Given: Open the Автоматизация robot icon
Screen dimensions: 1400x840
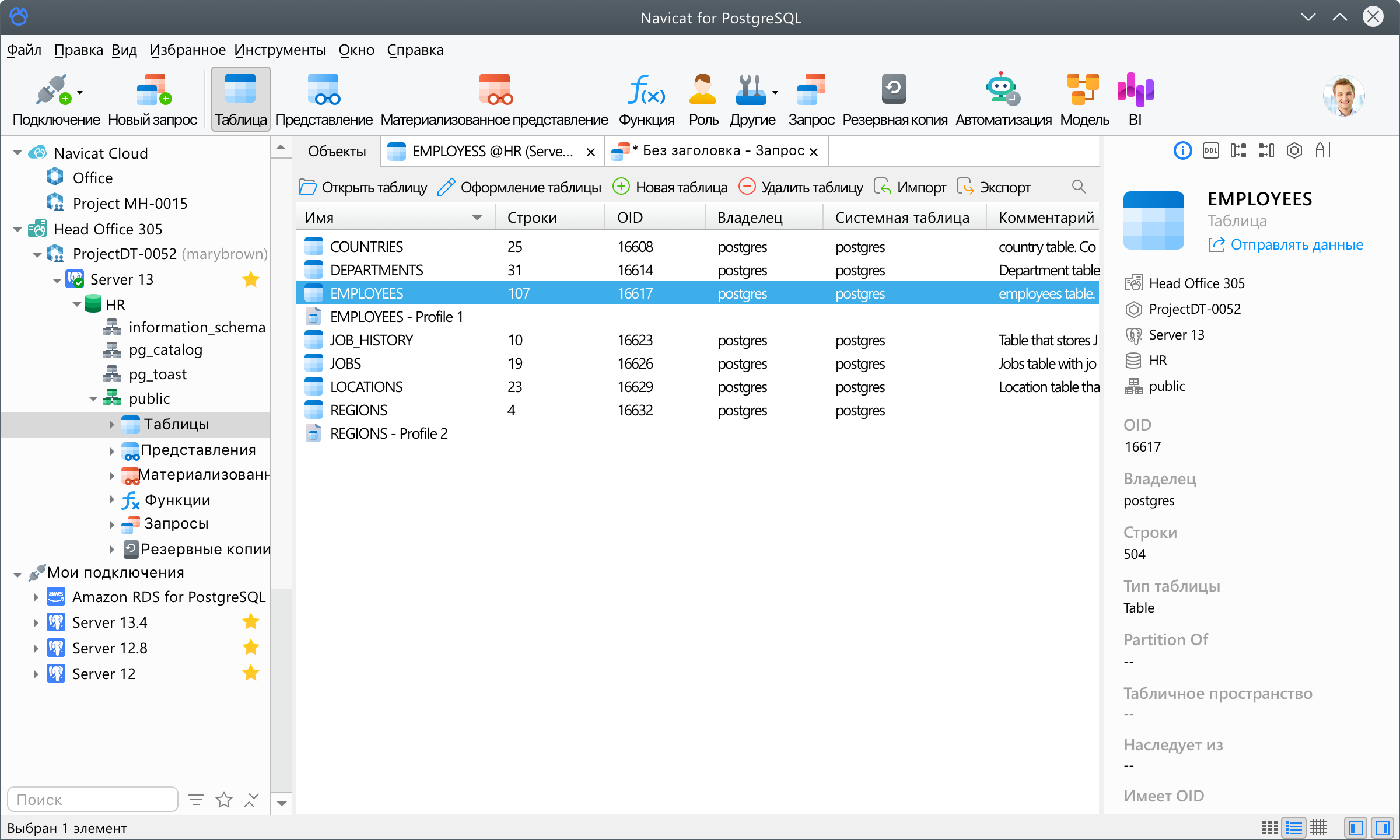Looking at the screenshot, I should point(1003,100).
